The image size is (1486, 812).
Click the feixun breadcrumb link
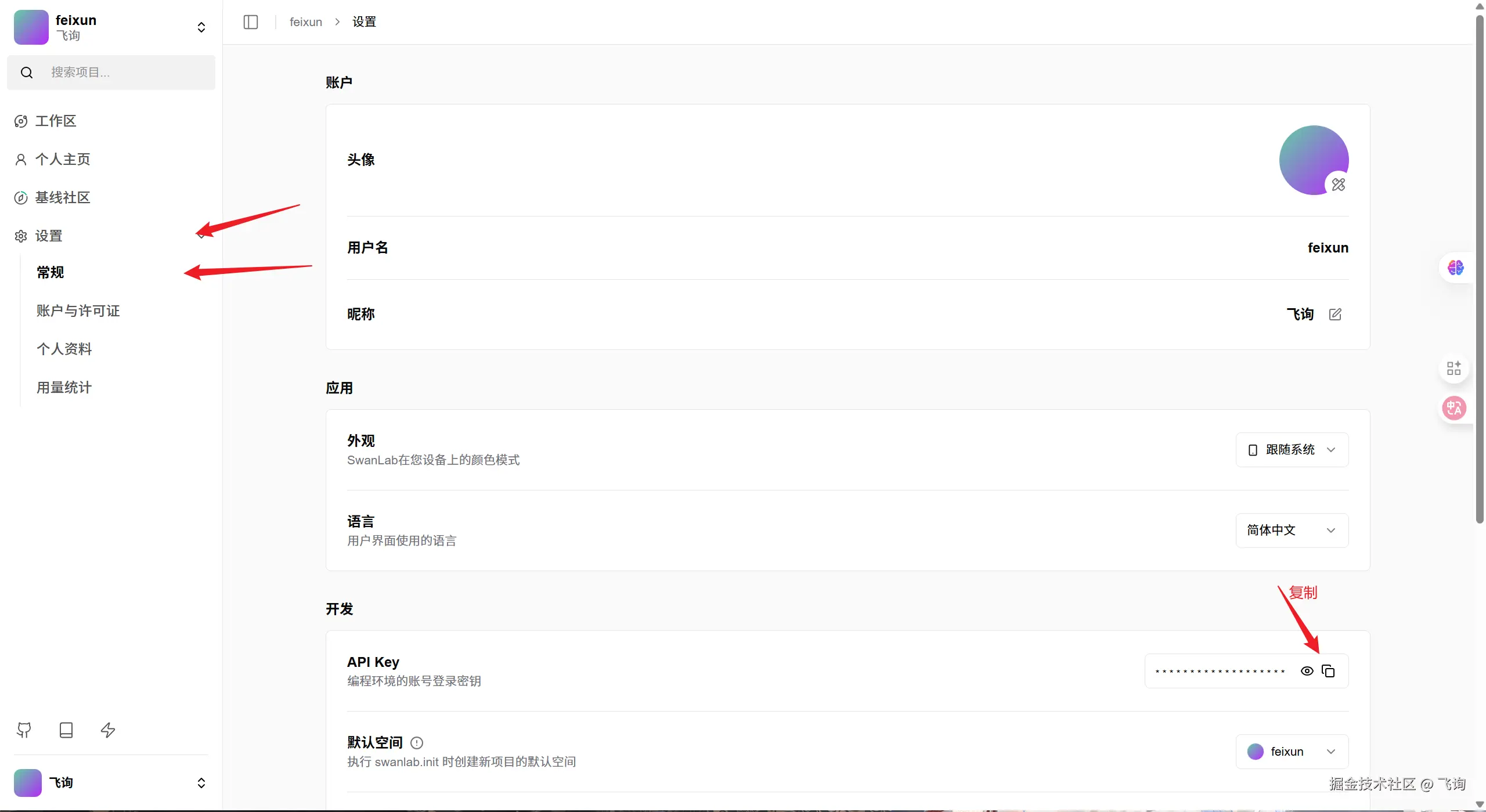[x=305, y=22]
